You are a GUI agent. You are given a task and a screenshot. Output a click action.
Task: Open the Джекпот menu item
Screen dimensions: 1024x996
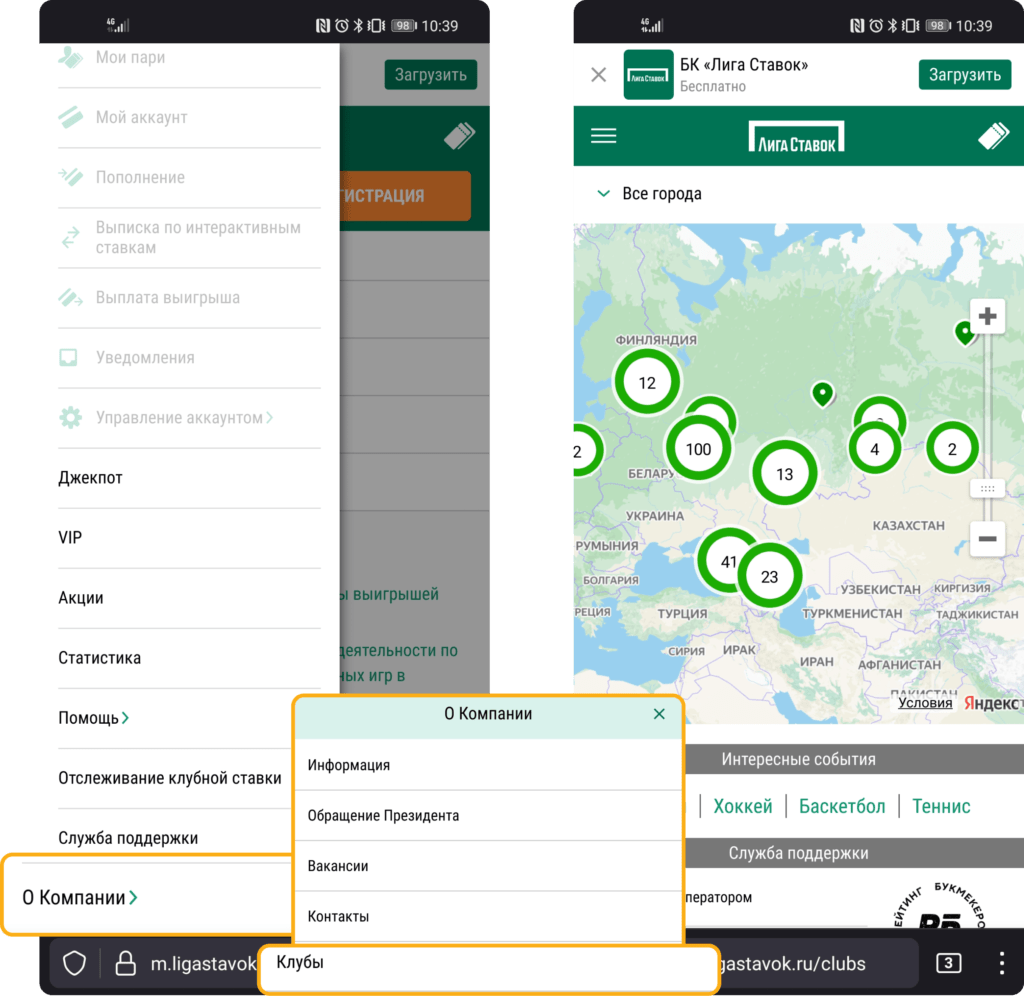click(x=91, y=478)
